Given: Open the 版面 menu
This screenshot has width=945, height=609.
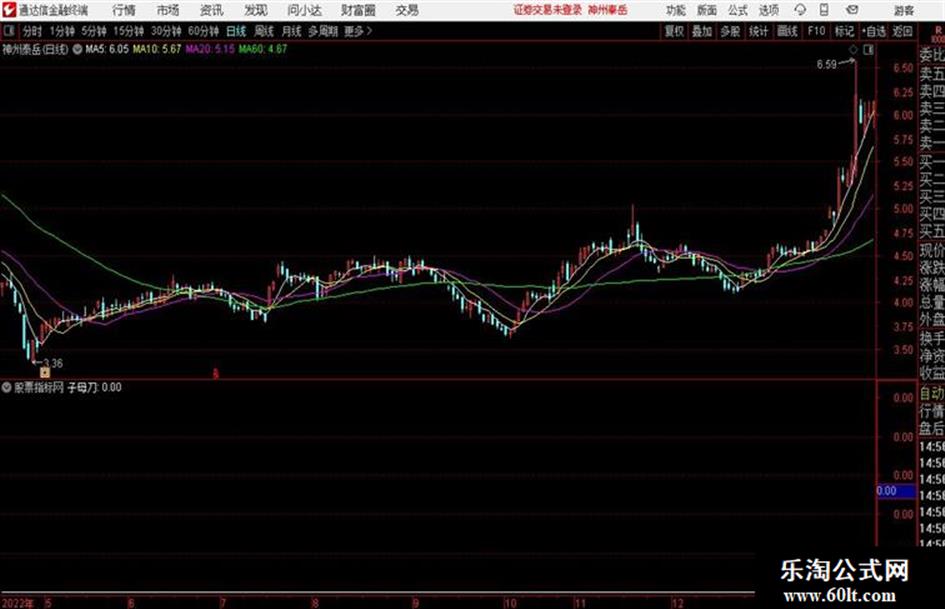Looking at the screenshot, I should click(x=707, y=10).
